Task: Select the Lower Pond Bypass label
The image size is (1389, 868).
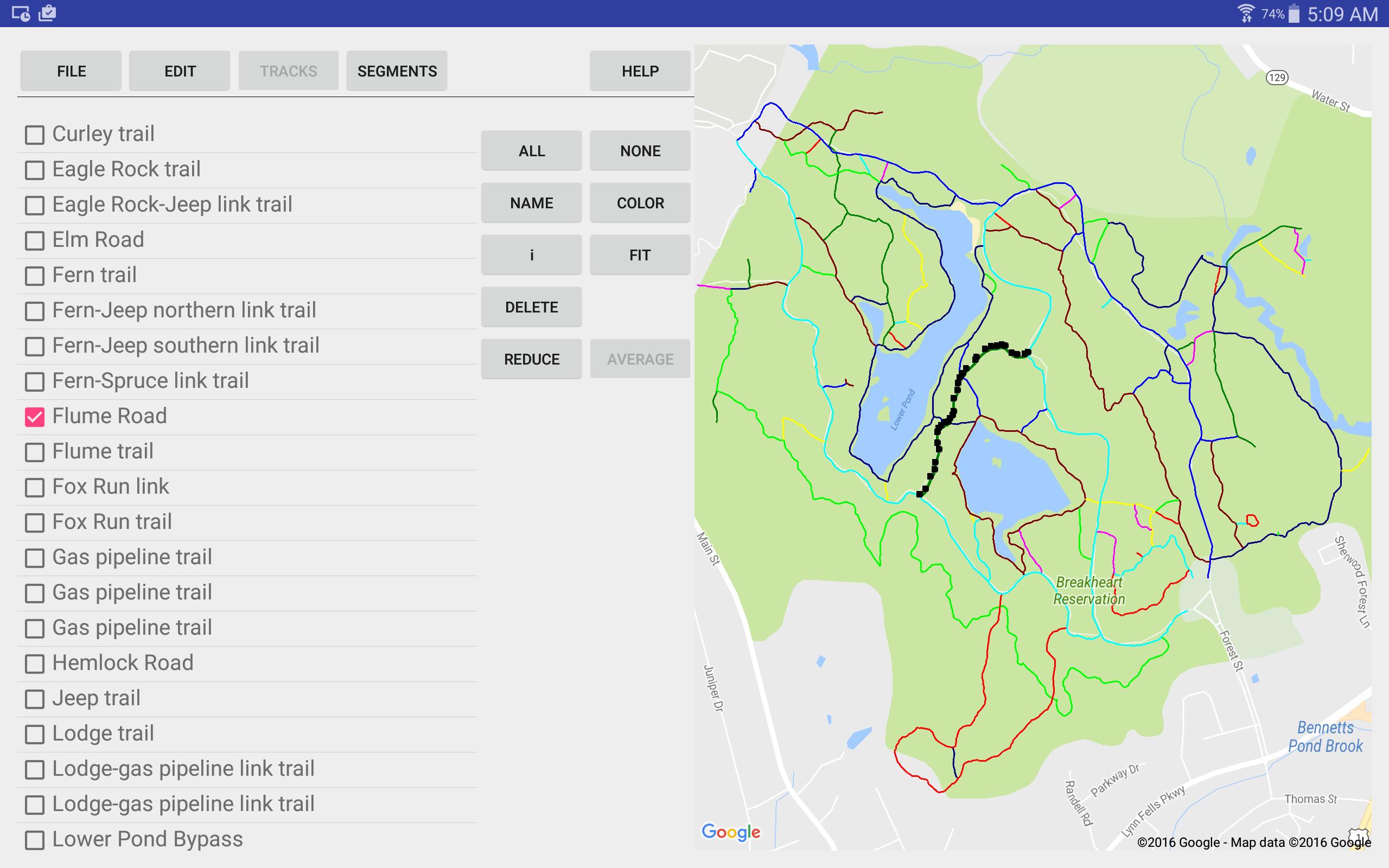Action: click(148, 839)
